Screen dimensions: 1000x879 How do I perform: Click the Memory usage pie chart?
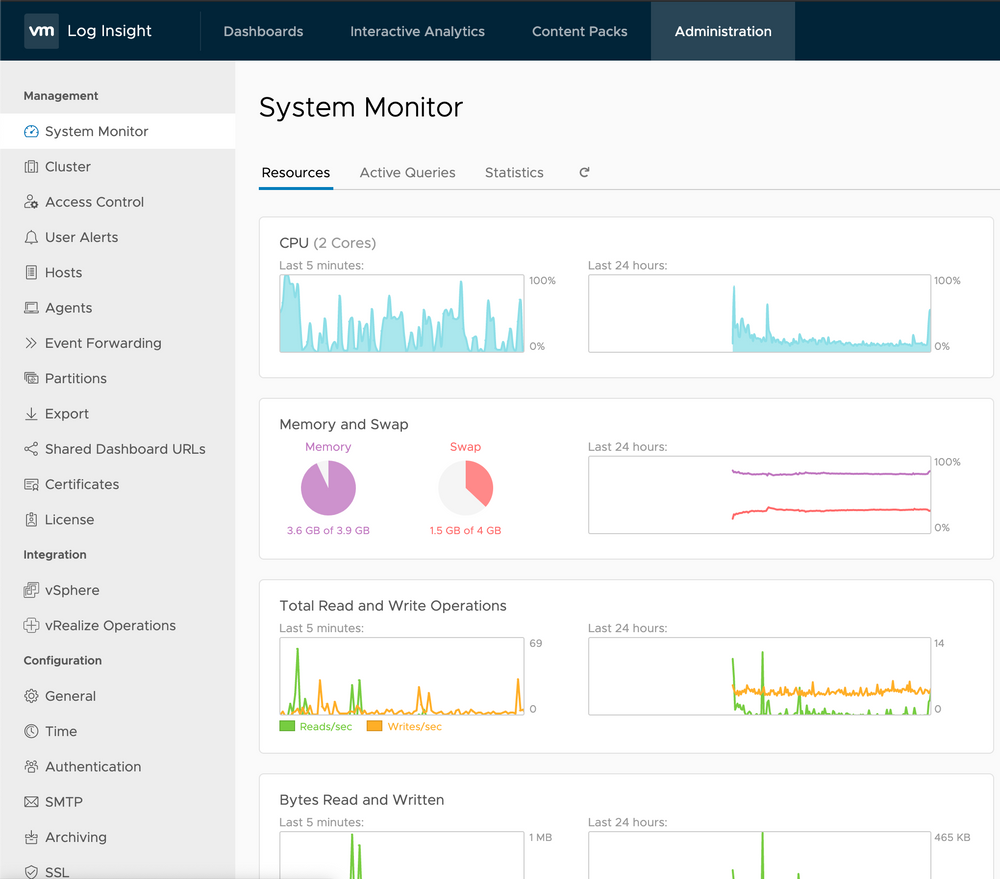click(x=328, y=489)
